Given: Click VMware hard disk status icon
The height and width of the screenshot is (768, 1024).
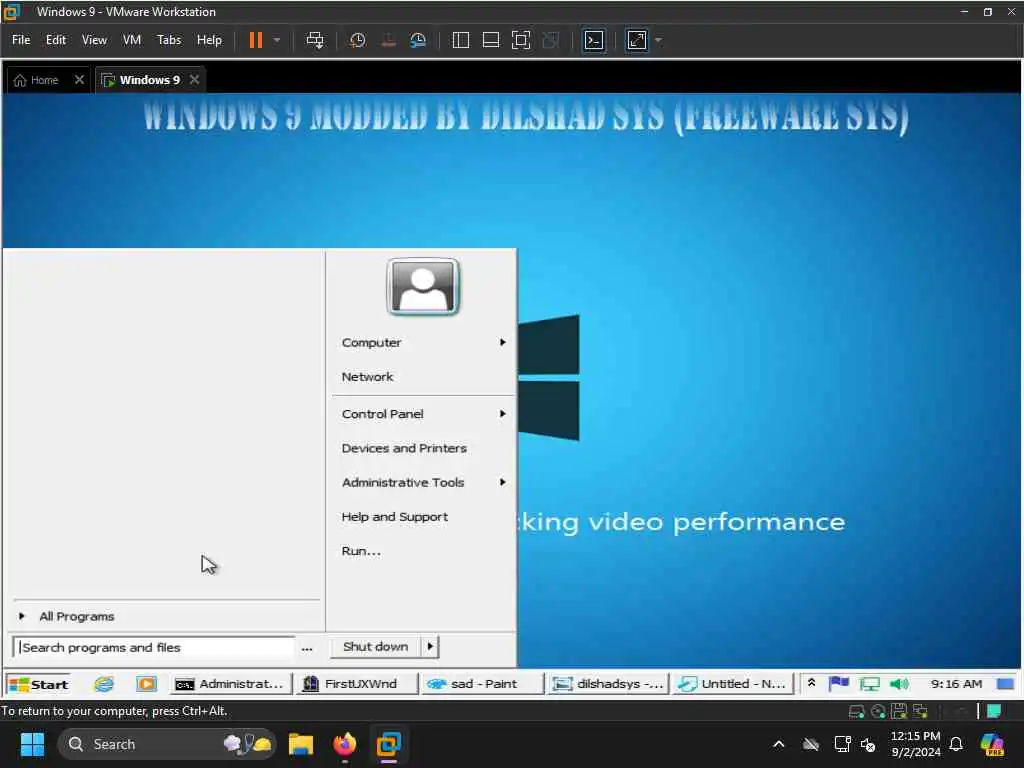Looking at the screenshot, I should pos(856,711).
